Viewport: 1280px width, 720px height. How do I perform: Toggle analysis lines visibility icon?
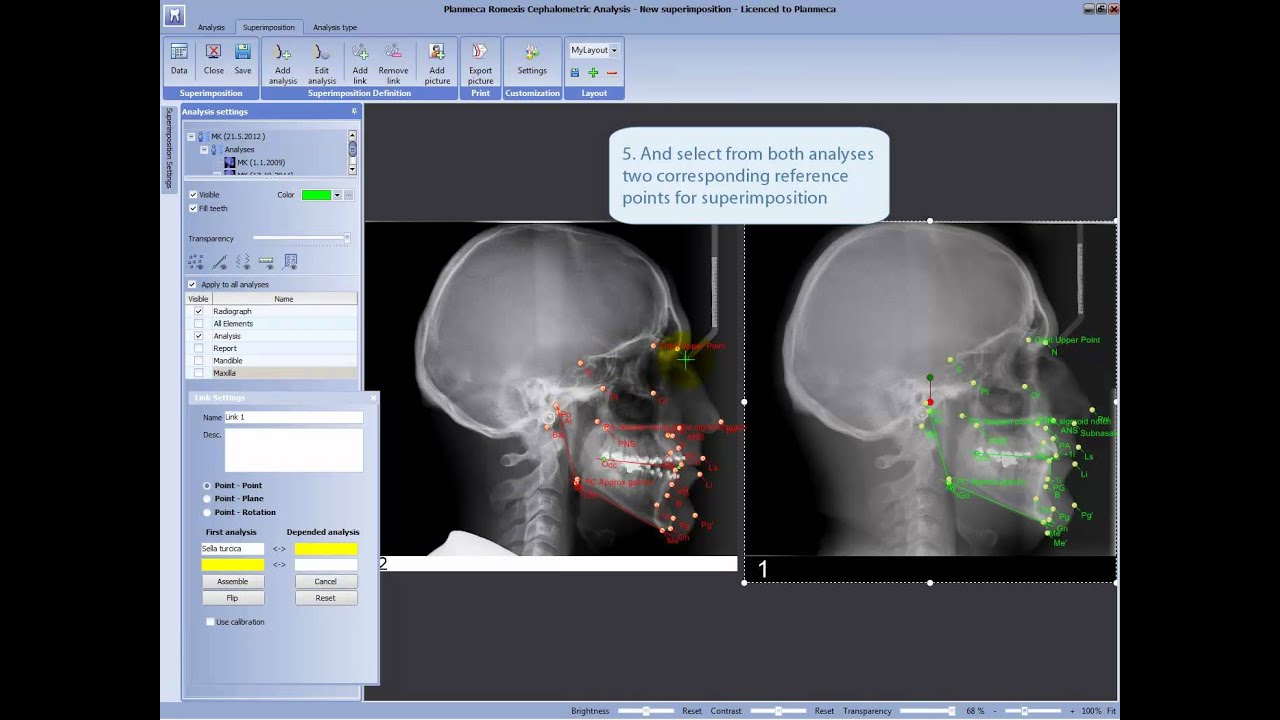click(x=219, y=262)
